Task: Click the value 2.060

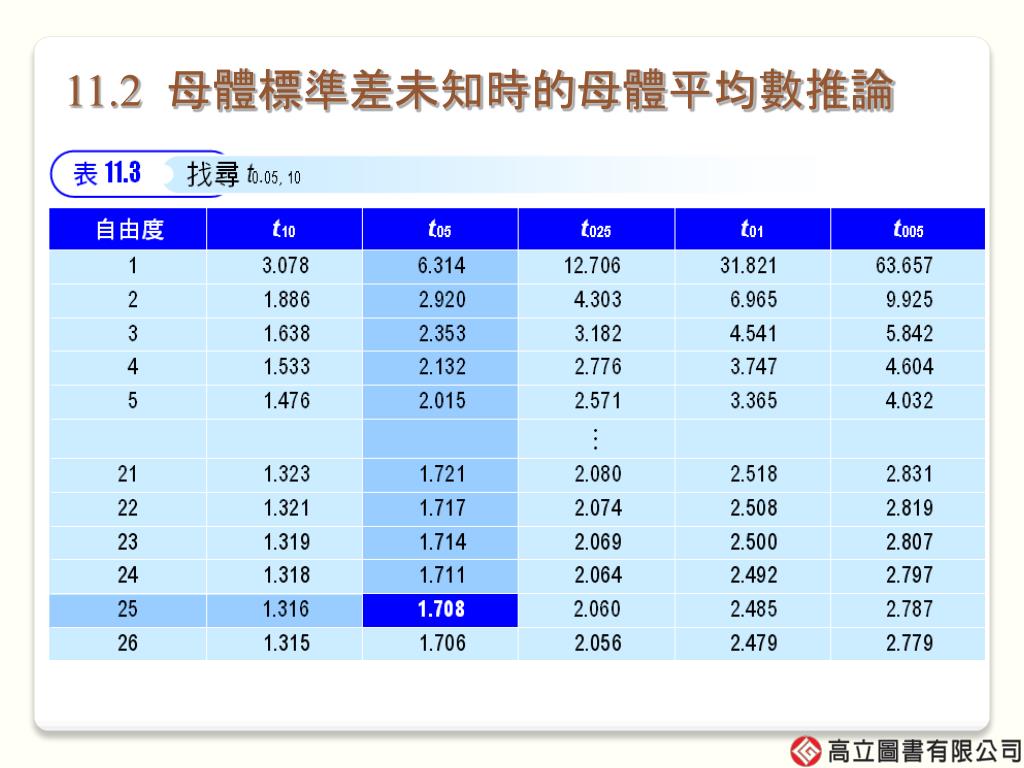Action: [598, 609]
